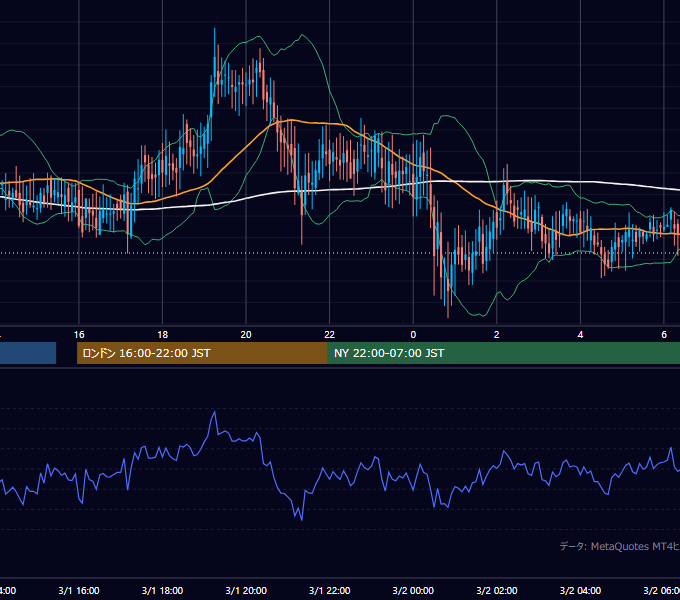
Task: Click the NY 22:00-07:00 JST session bar
Action: click(503, 353)
